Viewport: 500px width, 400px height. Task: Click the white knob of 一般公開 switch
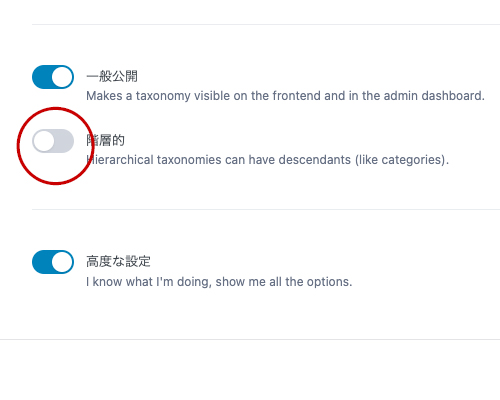click(x=62, y=77)
